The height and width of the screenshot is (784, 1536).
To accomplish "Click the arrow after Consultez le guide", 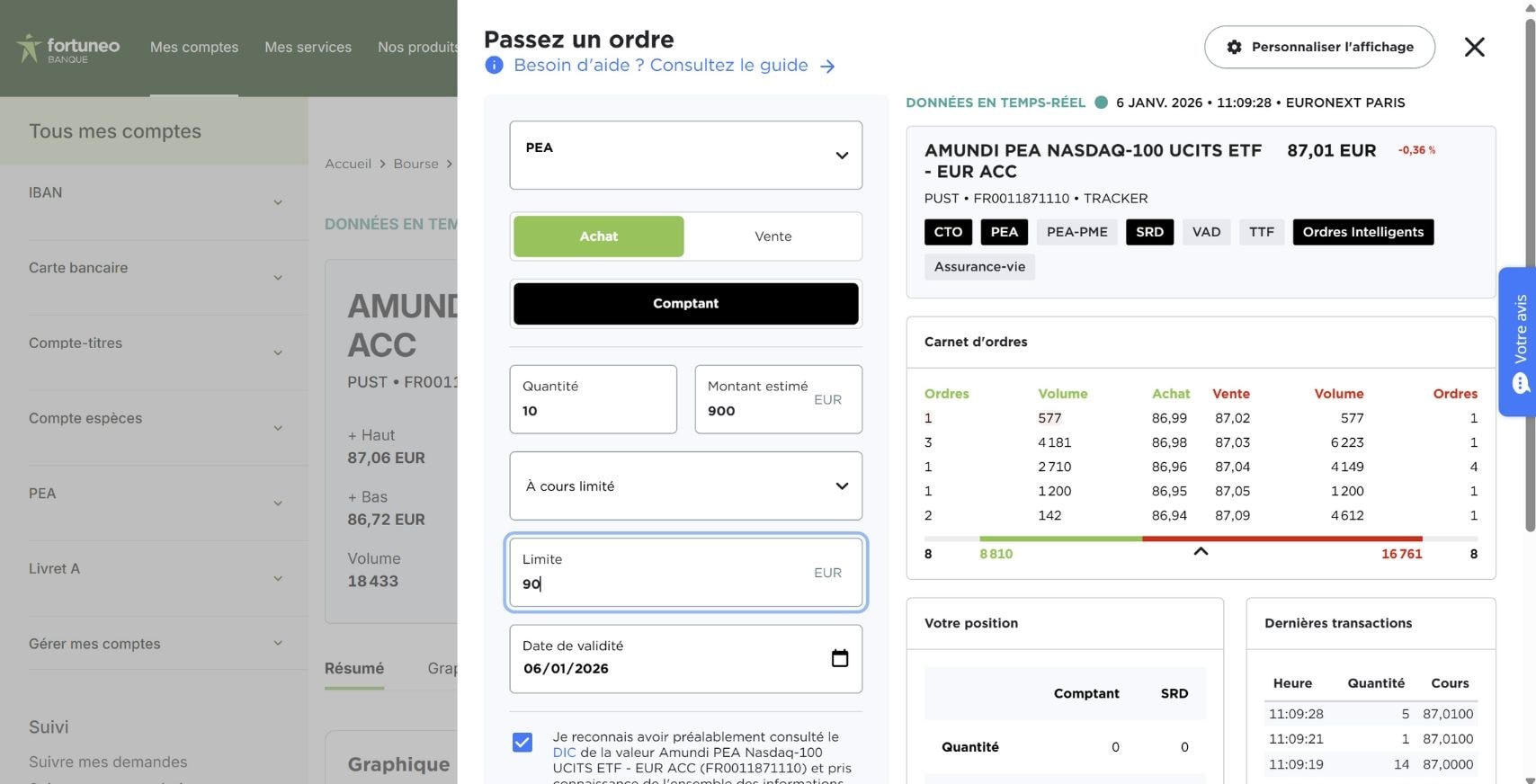I will click(x=827, y=66).
